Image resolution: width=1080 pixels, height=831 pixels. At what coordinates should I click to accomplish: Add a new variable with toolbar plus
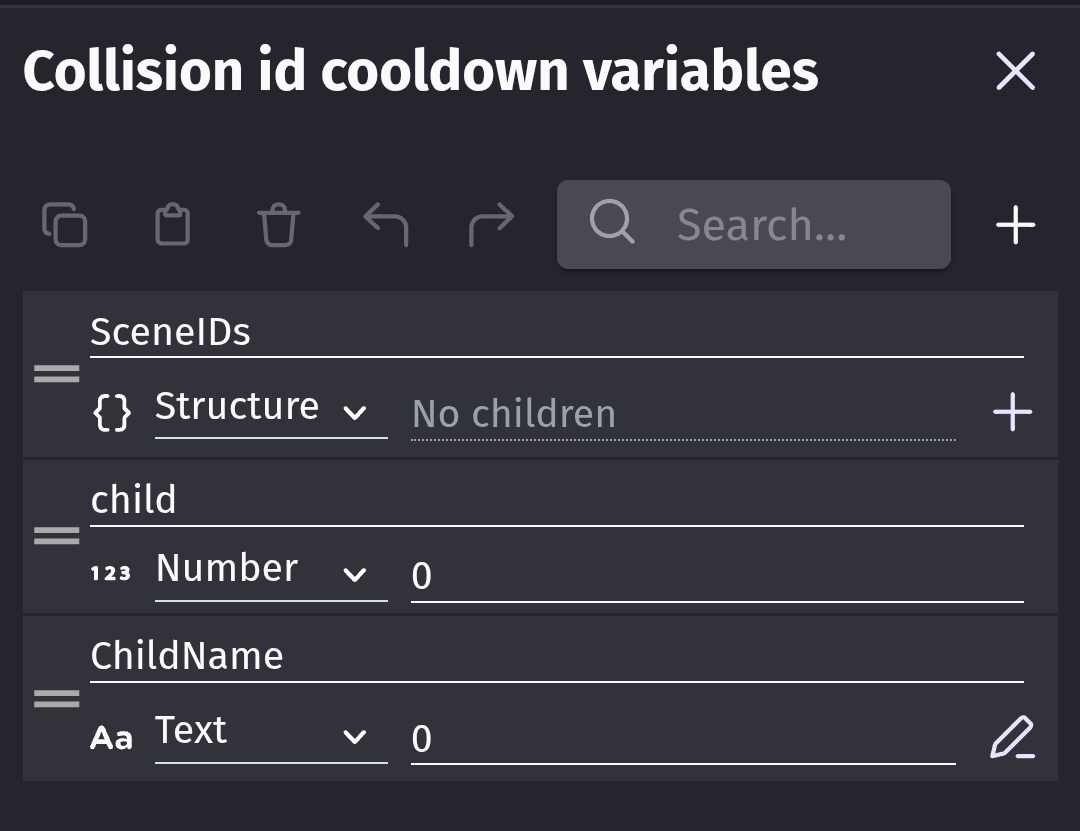(1015, 224)
